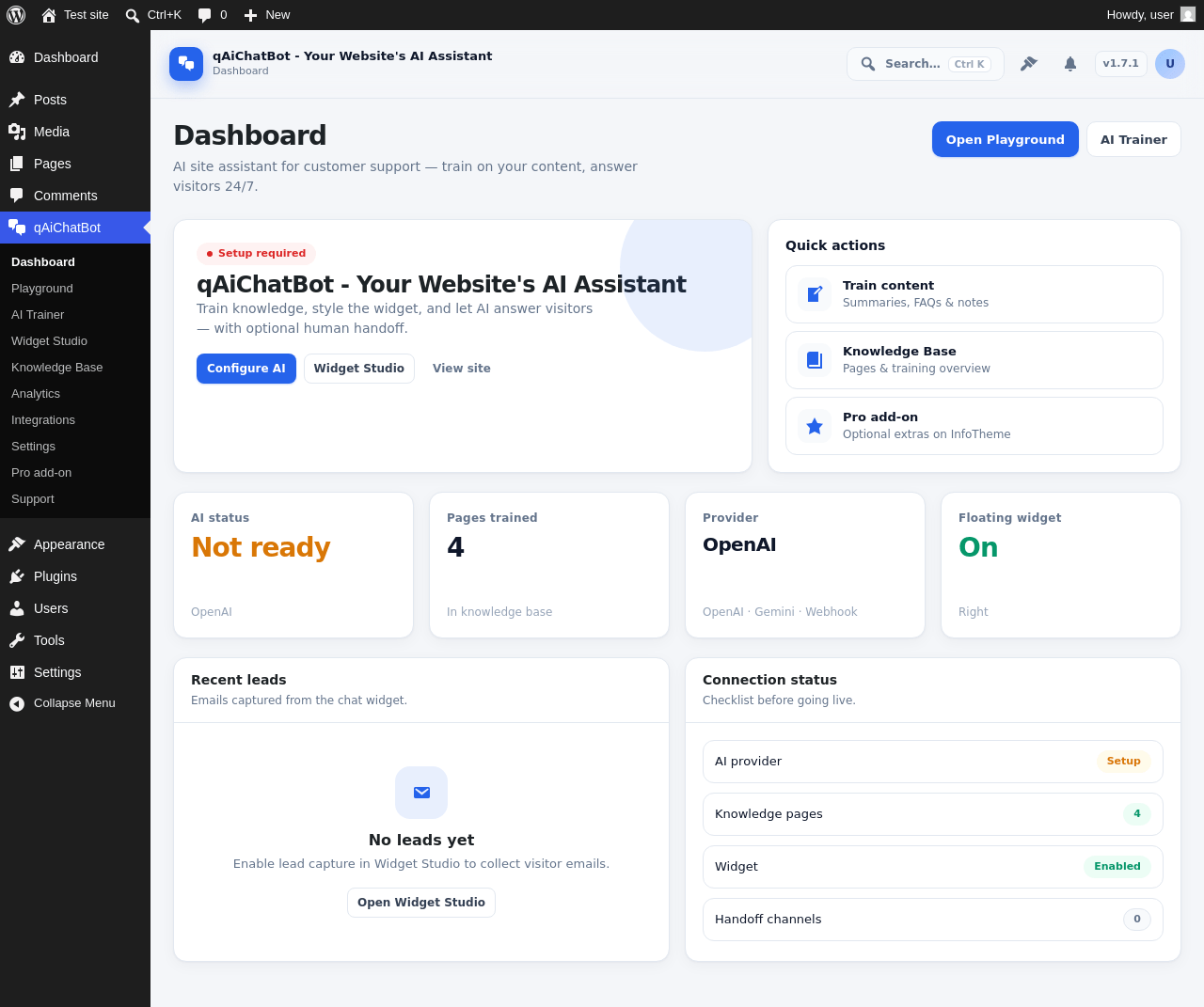The width and height of the screenshot is (1204, 1007).
Task: Click the OpenAI provider value
Action: (x=739, y=544)
